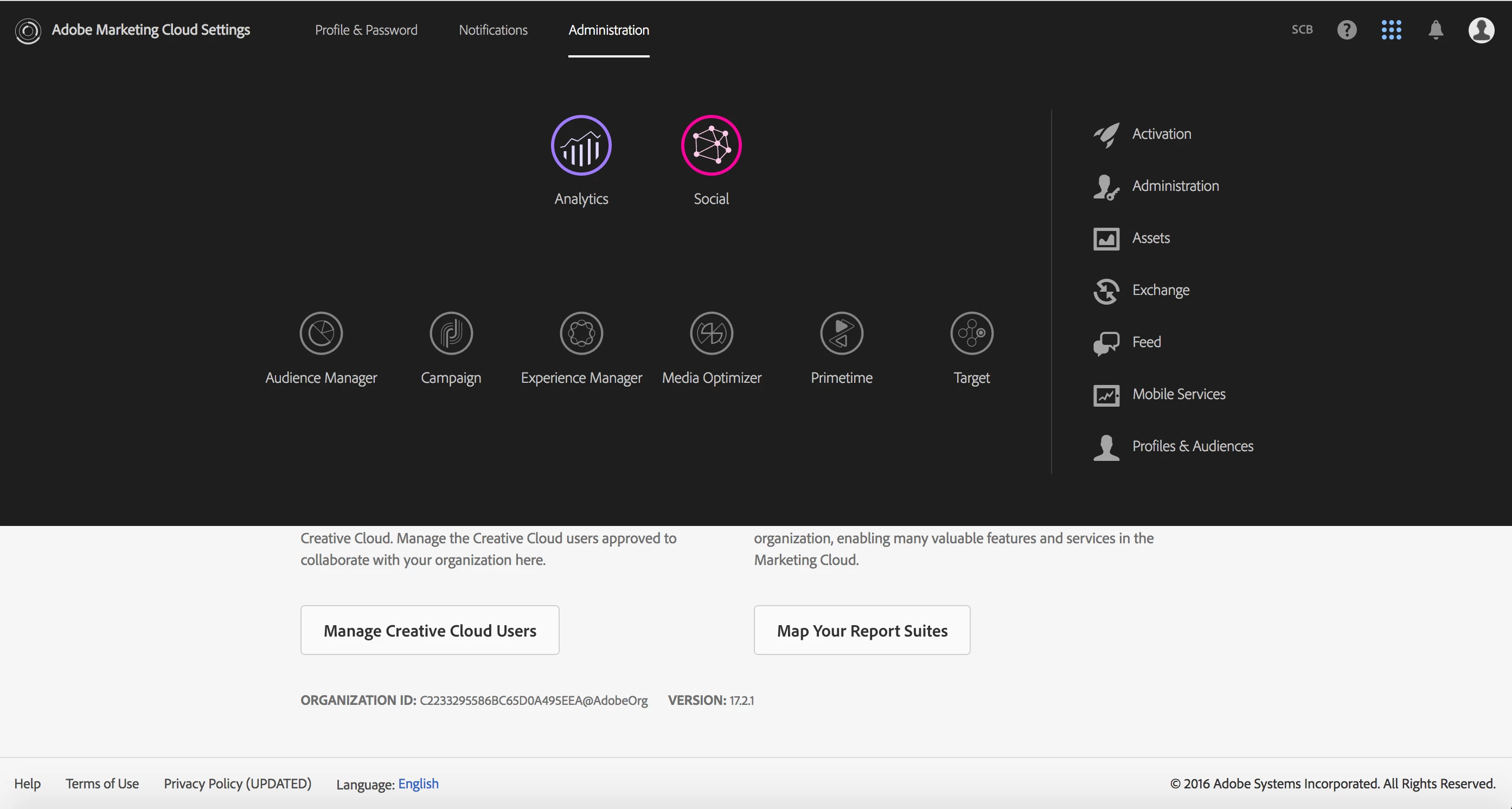
Task: Open the notifications bell
Action: pyautogui.click(x=1436, y=30)
